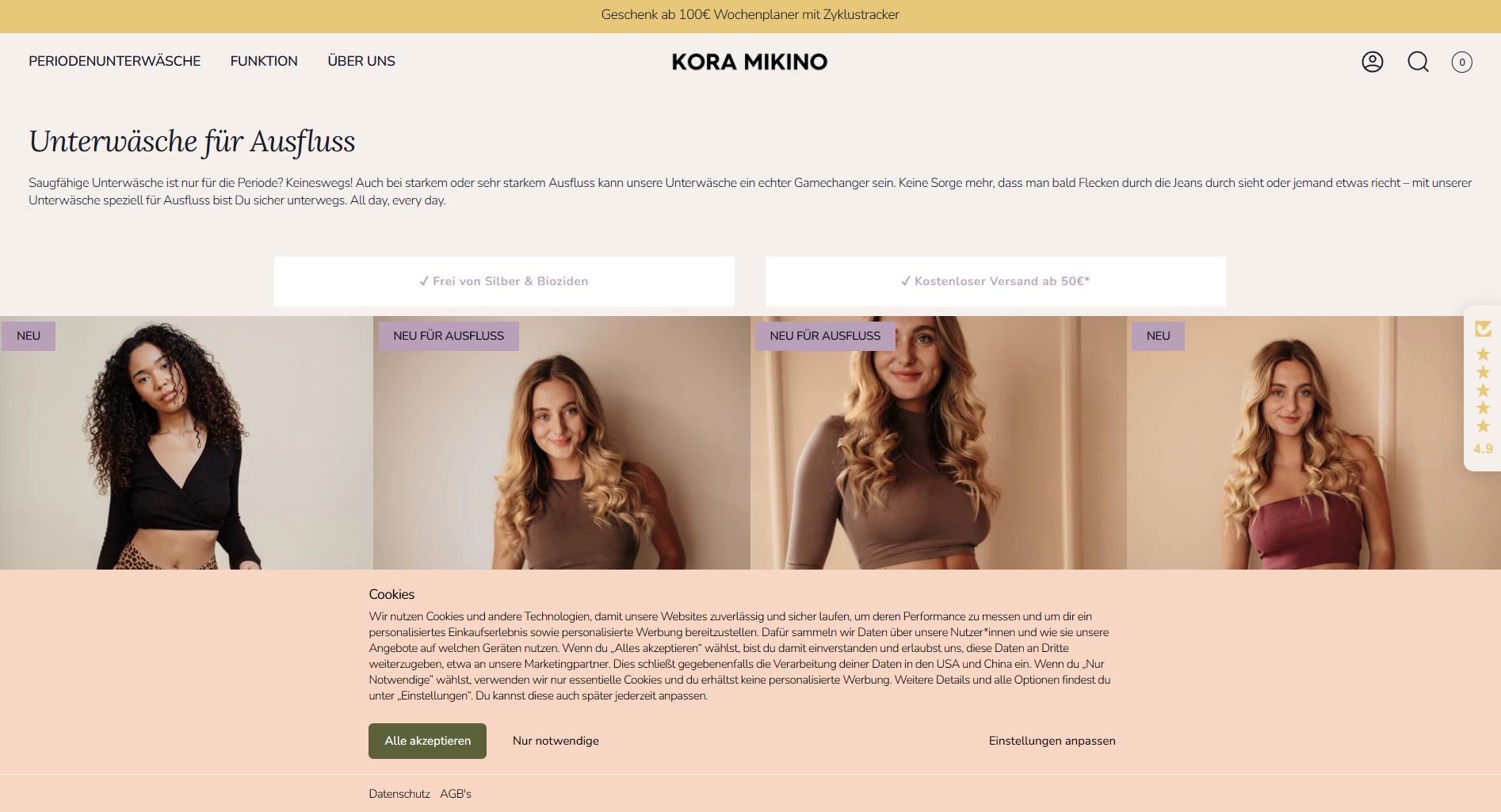Open product with long-sleeve brown top
Image resolution: width=1501 pixels, height=812 pixels.
click(938, 443)
